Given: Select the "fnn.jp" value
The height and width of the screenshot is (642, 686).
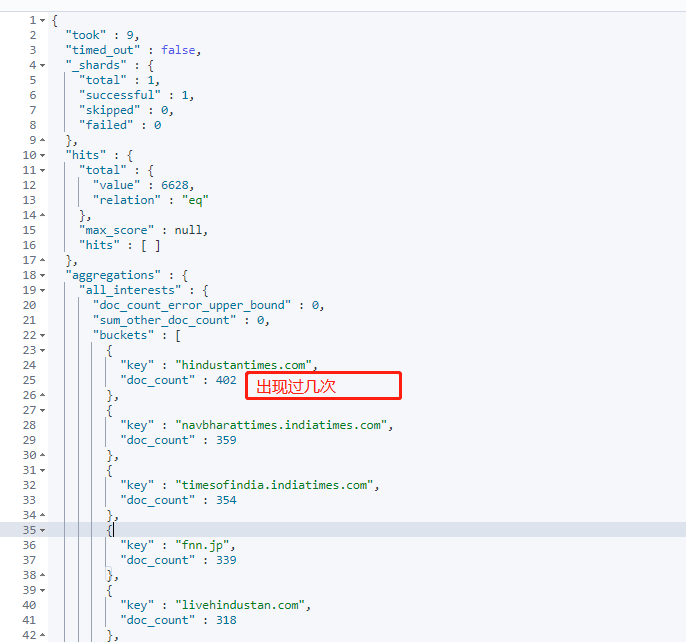Looking at the screenshot, I should point(203,545).
